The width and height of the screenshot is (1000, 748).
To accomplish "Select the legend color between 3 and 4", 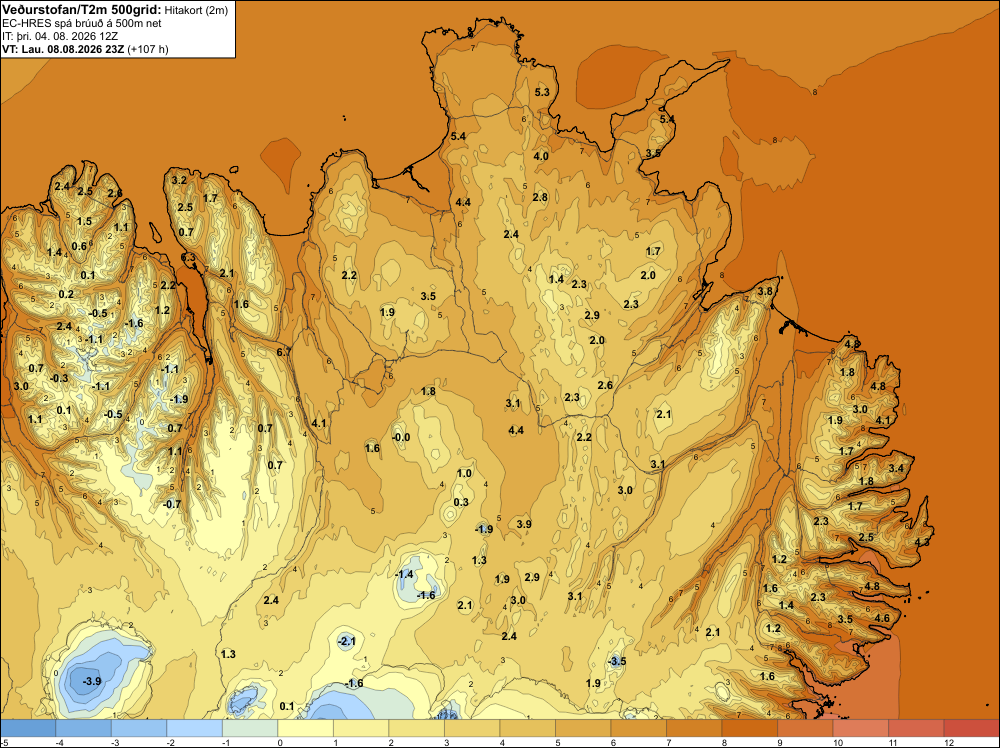I will 472,728.
